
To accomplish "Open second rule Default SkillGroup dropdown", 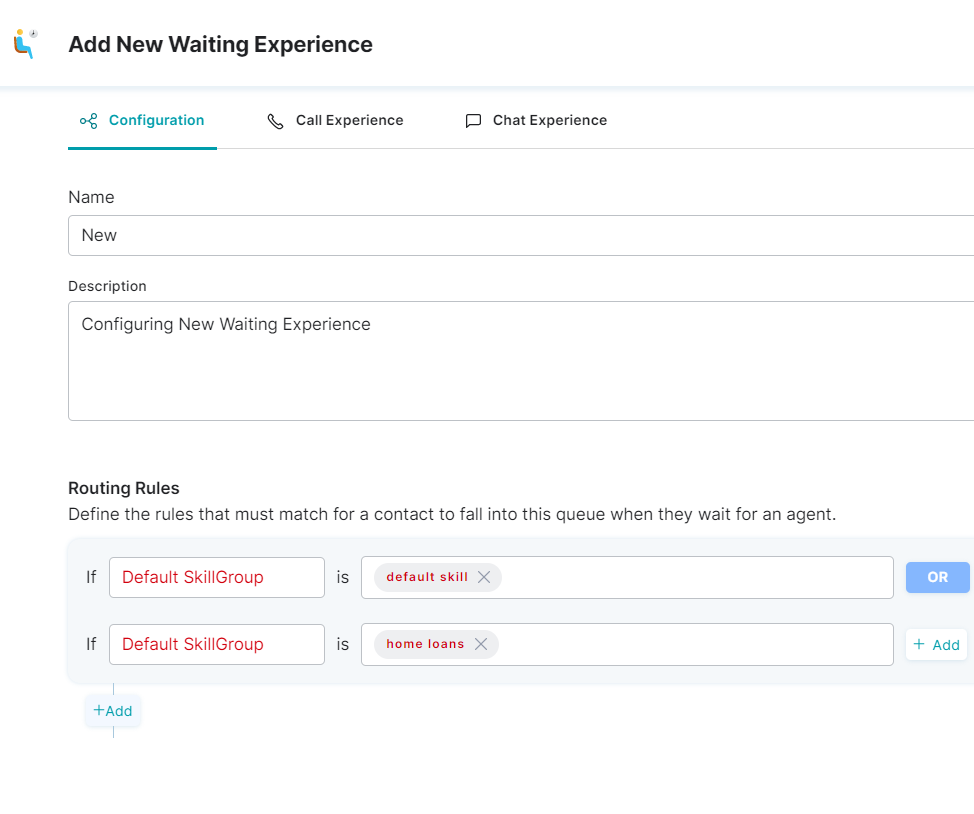I will [217, 644].
